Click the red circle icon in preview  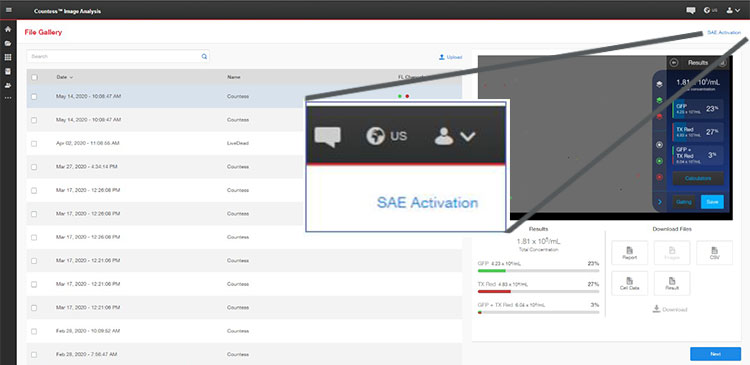[x=660, y=177]
